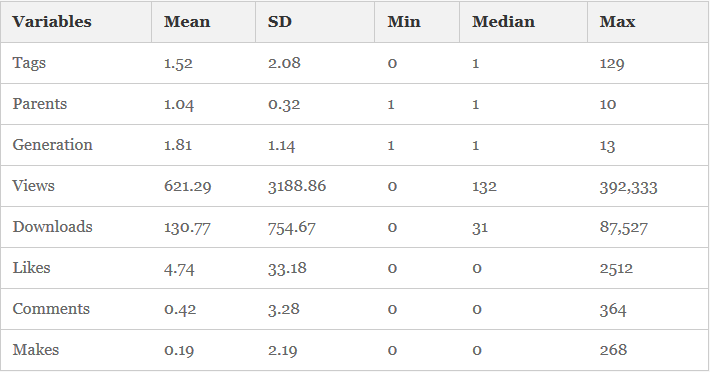This screenshot has height=372, width=710.
Task: Click the Tags row label
Action: pos(29,63)
